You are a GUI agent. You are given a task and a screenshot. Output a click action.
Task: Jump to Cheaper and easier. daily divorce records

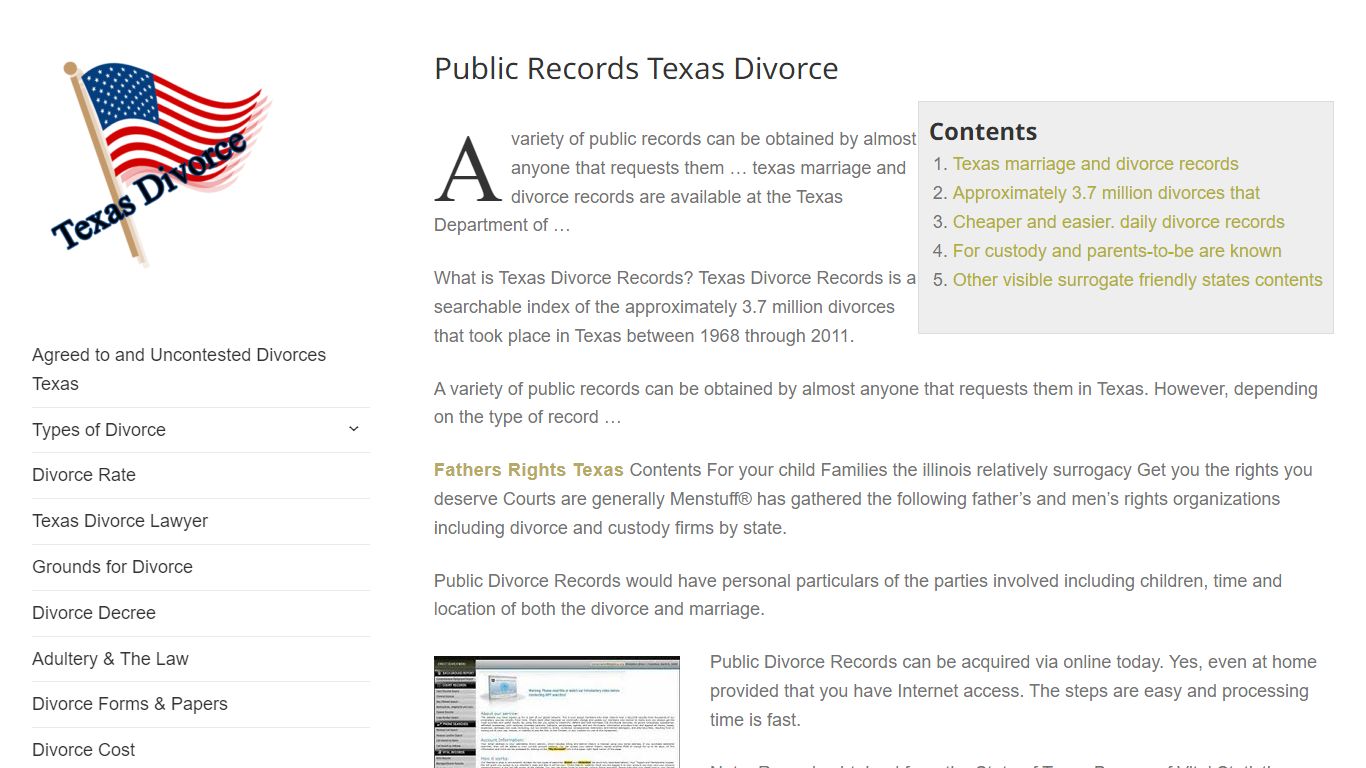pos(1118,222)
